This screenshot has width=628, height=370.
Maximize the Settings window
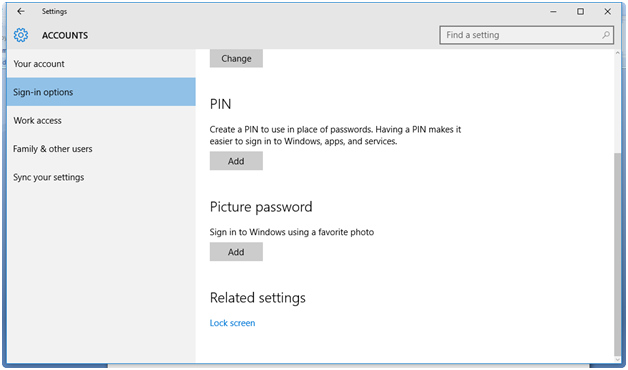580,12
